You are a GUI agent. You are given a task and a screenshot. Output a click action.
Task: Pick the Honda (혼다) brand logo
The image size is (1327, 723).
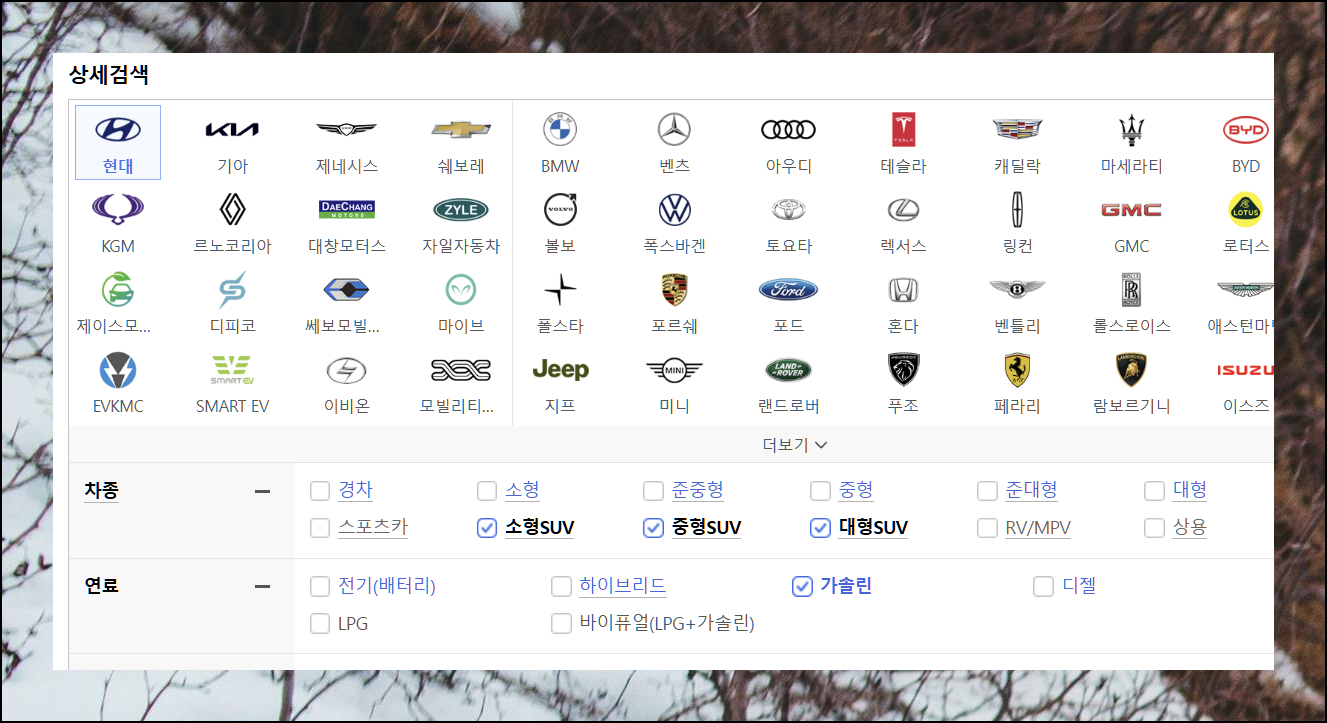tap(903, 289)
